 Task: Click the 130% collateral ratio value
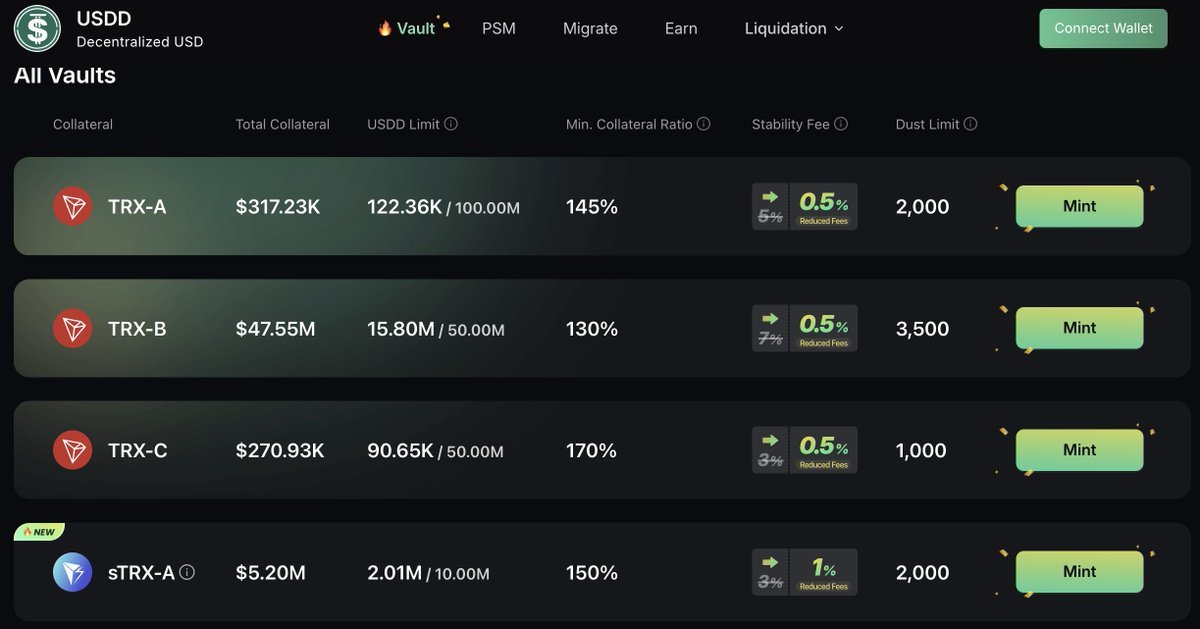[592, 329]
